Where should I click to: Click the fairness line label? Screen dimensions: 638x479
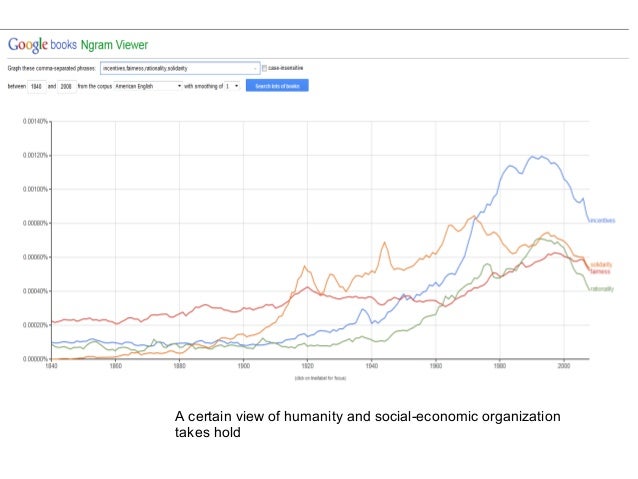pyautogui.click(x=600, y=271)
